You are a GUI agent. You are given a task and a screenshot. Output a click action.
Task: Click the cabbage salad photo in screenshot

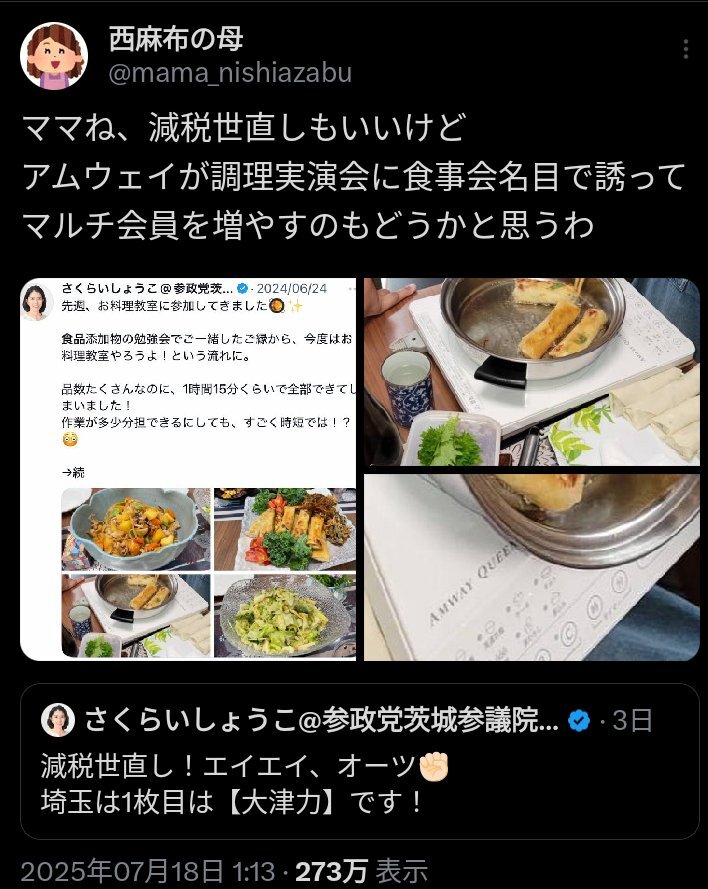(285, 616)
